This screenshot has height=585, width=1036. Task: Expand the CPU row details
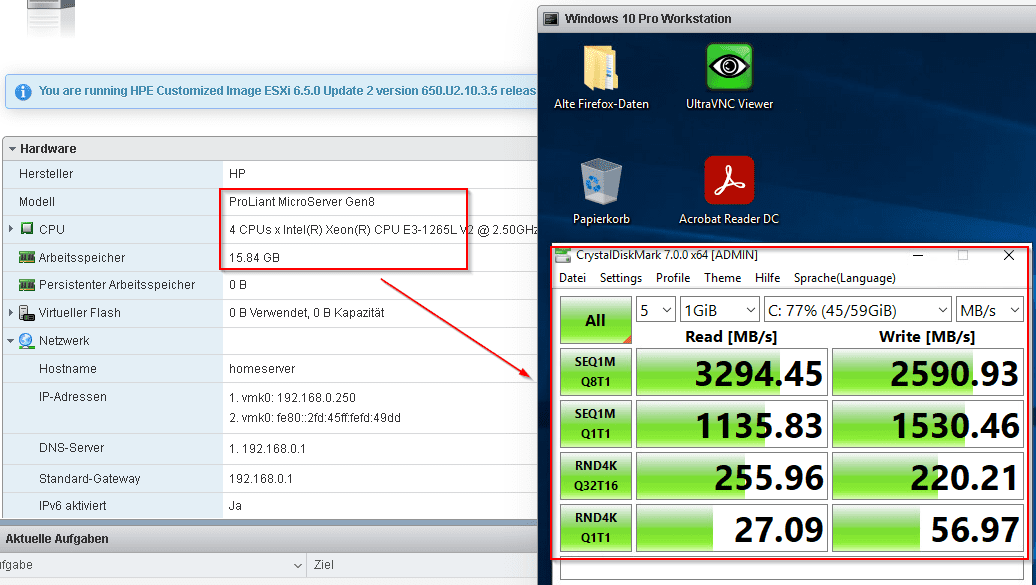click(11, 229)
